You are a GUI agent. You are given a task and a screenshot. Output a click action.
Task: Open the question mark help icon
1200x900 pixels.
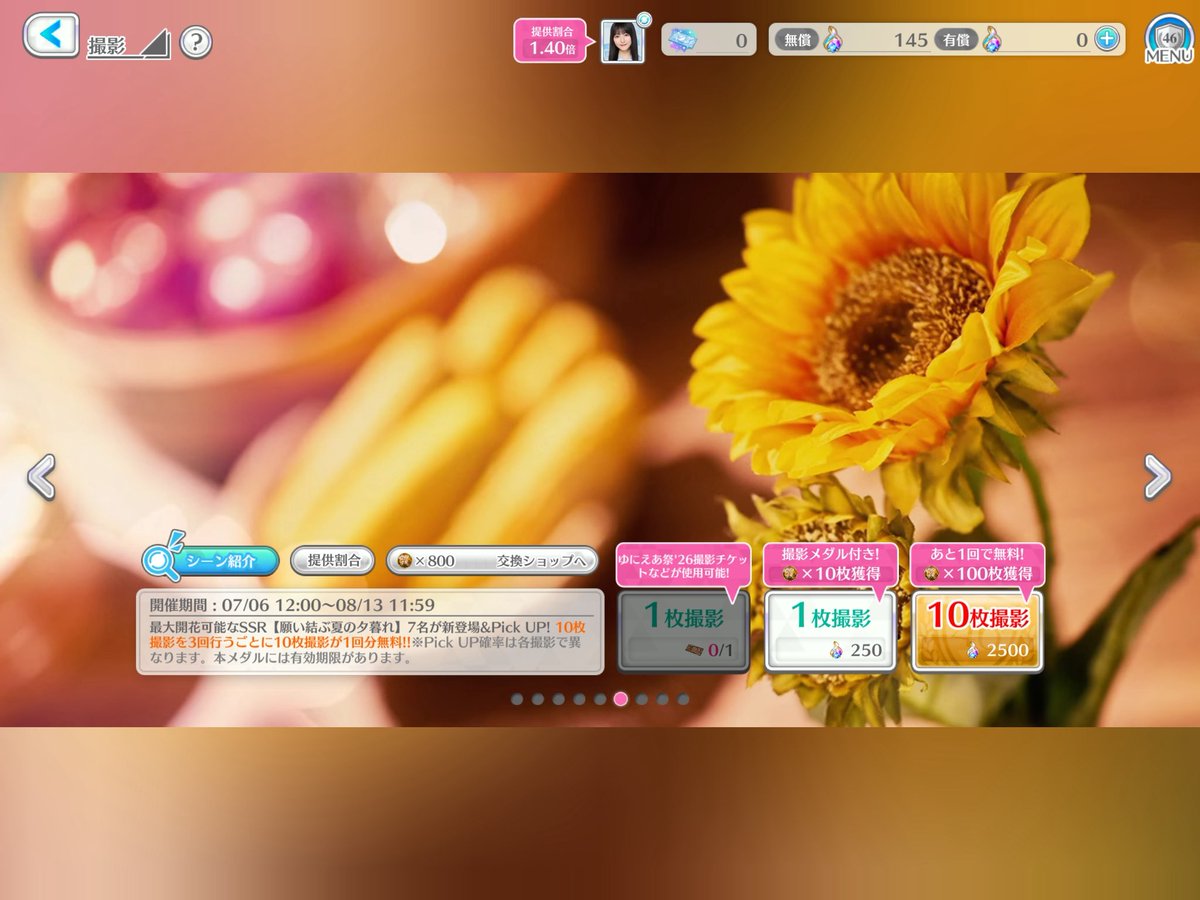pos(197,42)
